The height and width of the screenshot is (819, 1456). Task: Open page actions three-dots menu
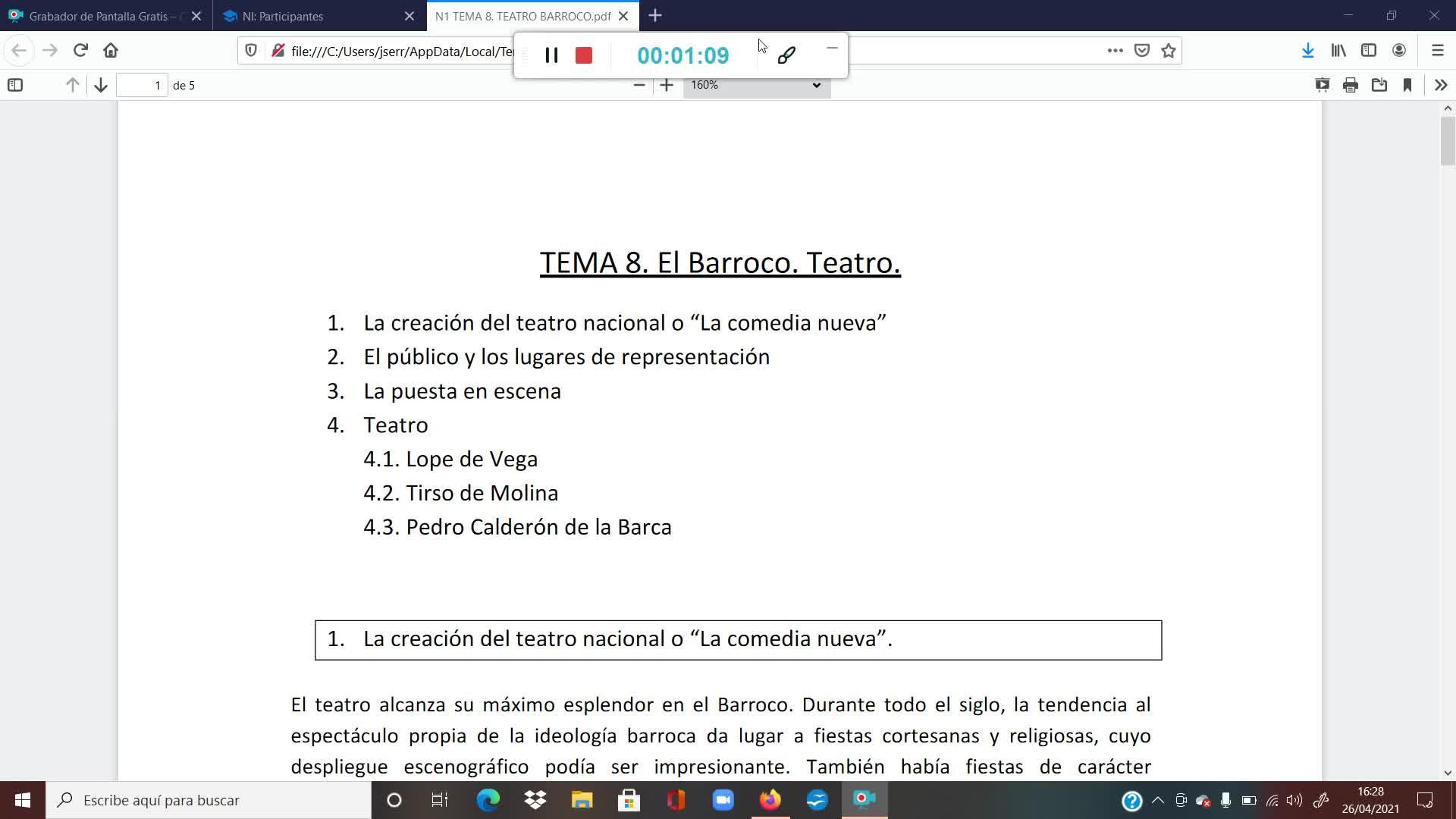pos(1115,51)
